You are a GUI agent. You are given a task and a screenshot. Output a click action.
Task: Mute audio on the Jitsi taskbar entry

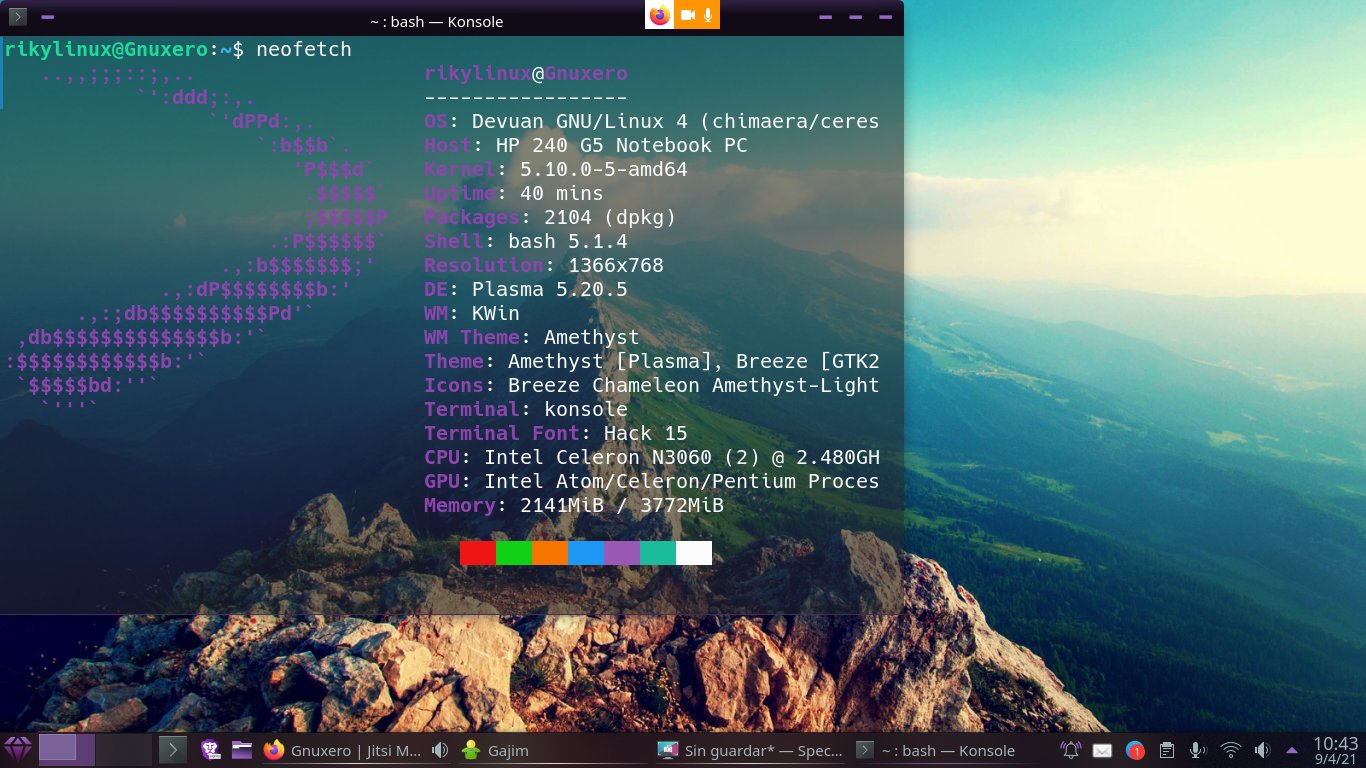(439, 750)
